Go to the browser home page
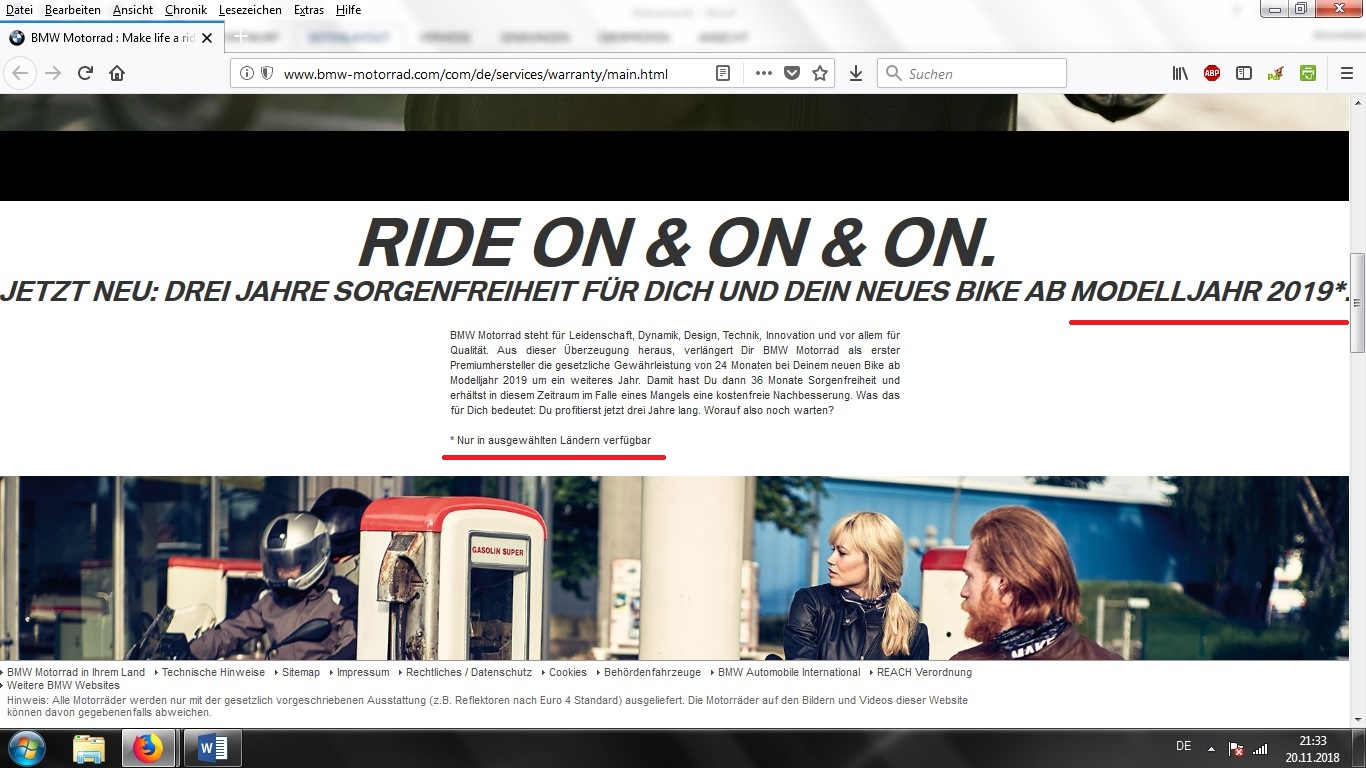This screenshot has width=1366, height=768. tap(117, 73)
